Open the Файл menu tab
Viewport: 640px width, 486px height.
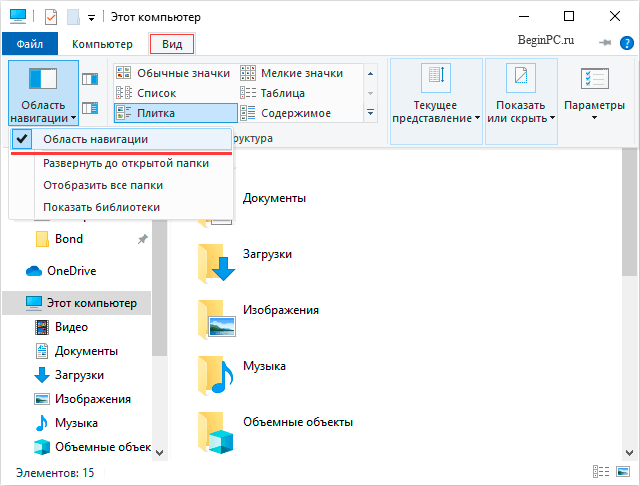30,44
